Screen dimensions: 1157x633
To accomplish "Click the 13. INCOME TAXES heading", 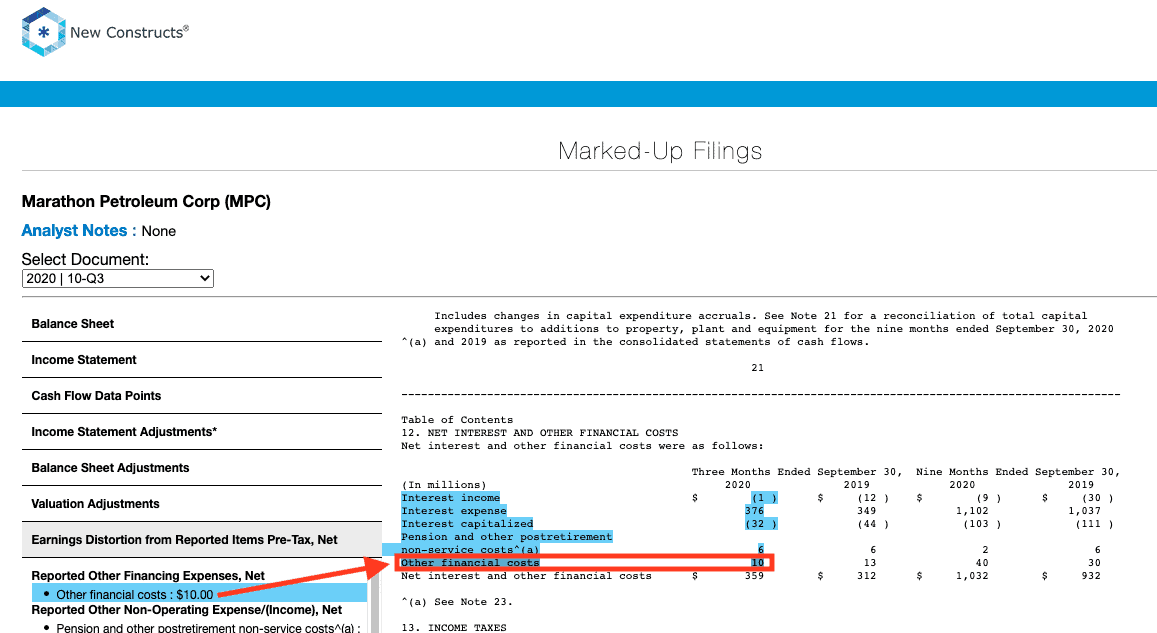I will (x=454, y=628).
